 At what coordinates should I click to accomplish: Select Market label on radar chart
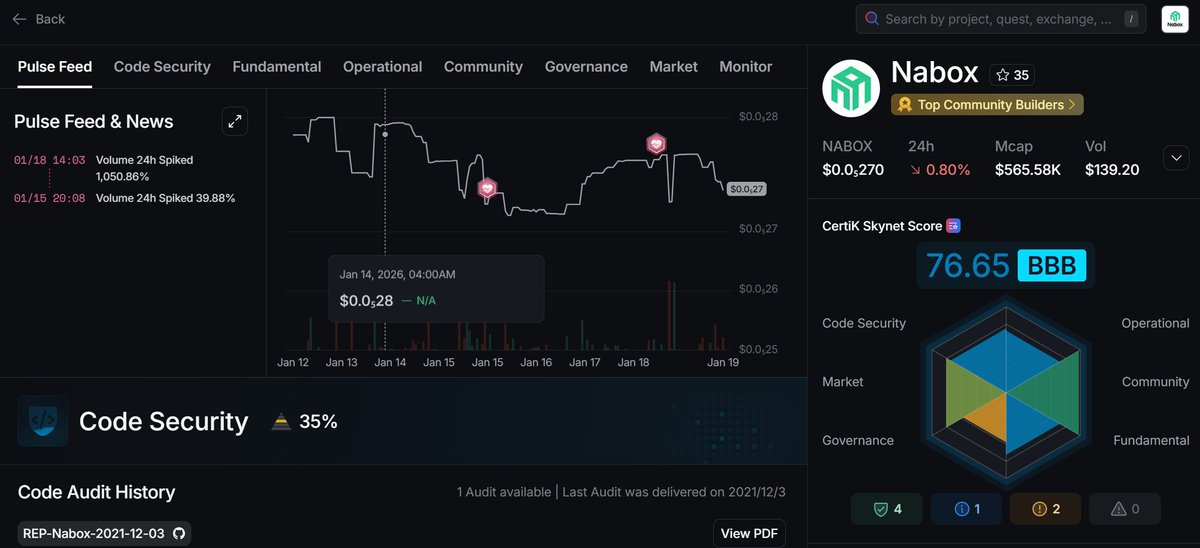click(x=843, y=382)
